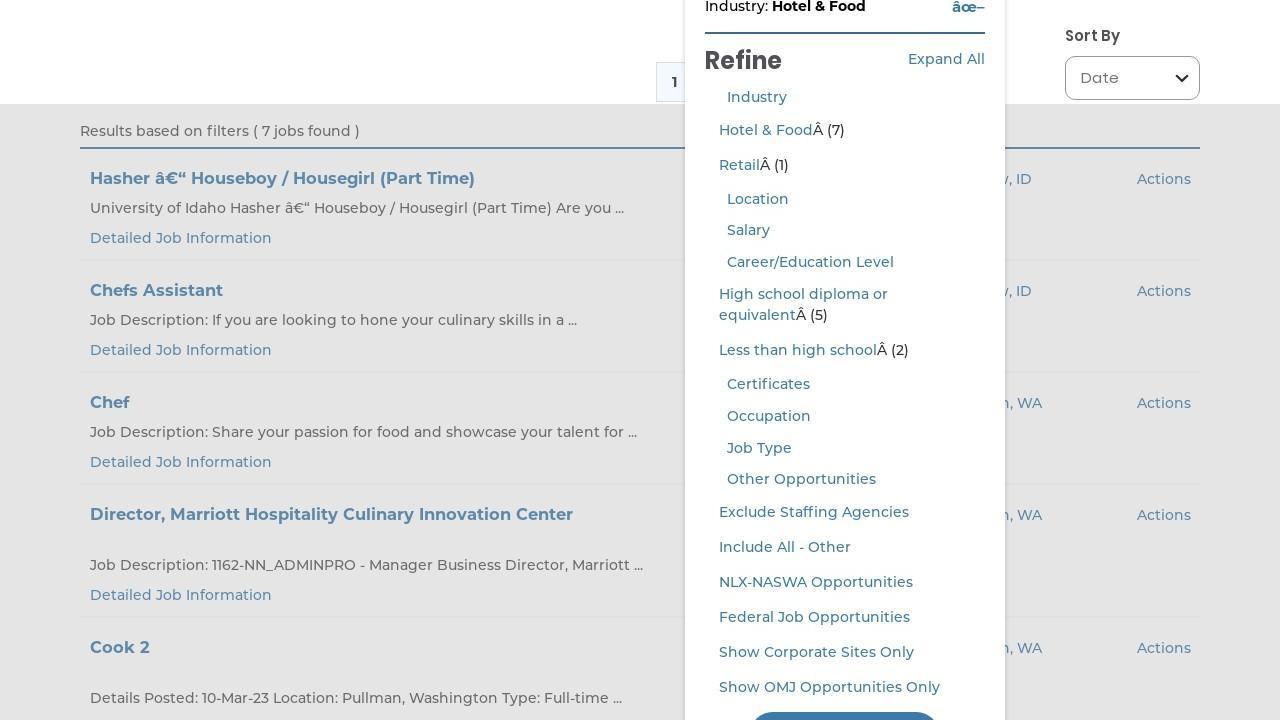This screenshot has width=1280, height=720.
Task: View Detailed Job Information for Hasher job
Action: coord(180,238)
